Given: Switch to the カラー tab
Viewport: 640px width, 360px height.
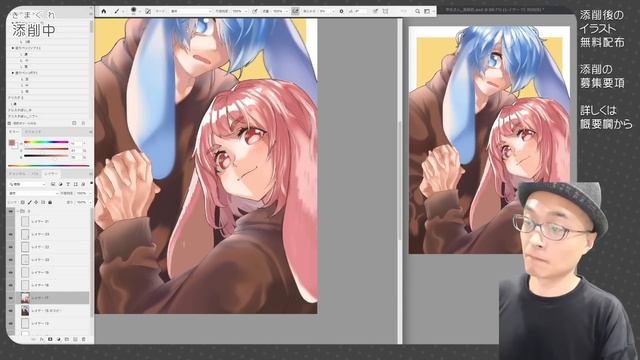Looking at the screenshot, I should tap(14, 132).
